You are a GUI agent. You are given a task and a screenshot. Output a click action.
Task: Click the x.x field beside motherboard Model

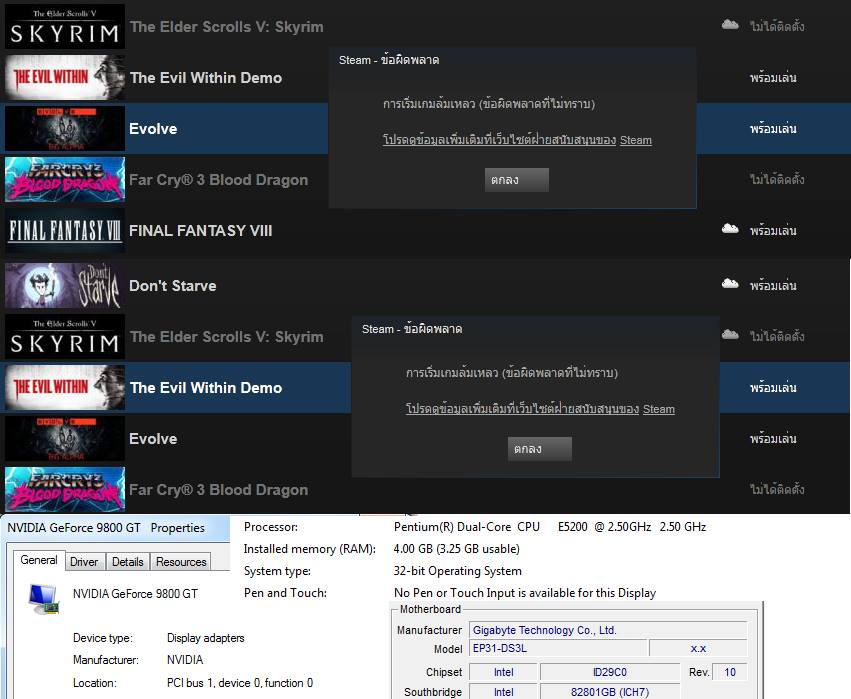point(698,649)
